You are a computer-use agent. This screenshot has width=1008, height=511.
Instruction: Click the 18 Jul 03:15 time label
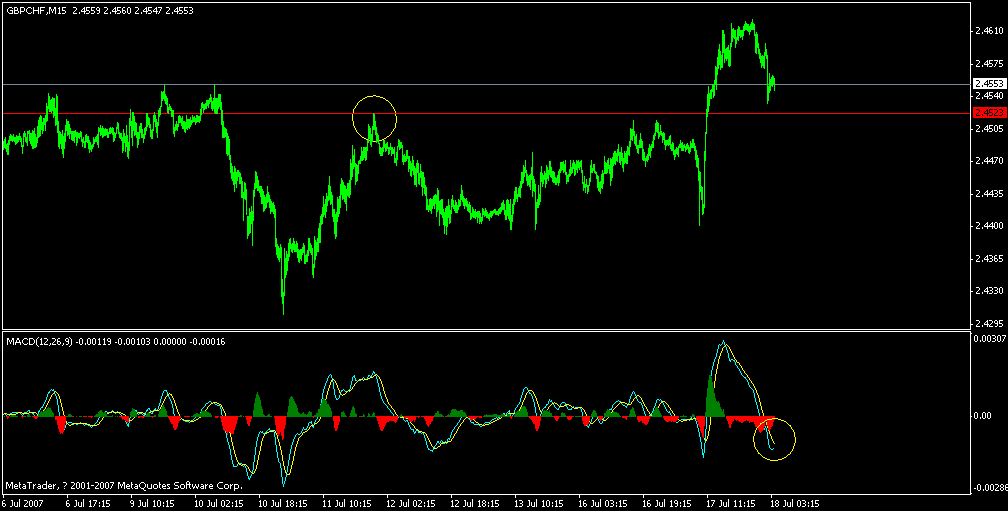tap(794, 504)
